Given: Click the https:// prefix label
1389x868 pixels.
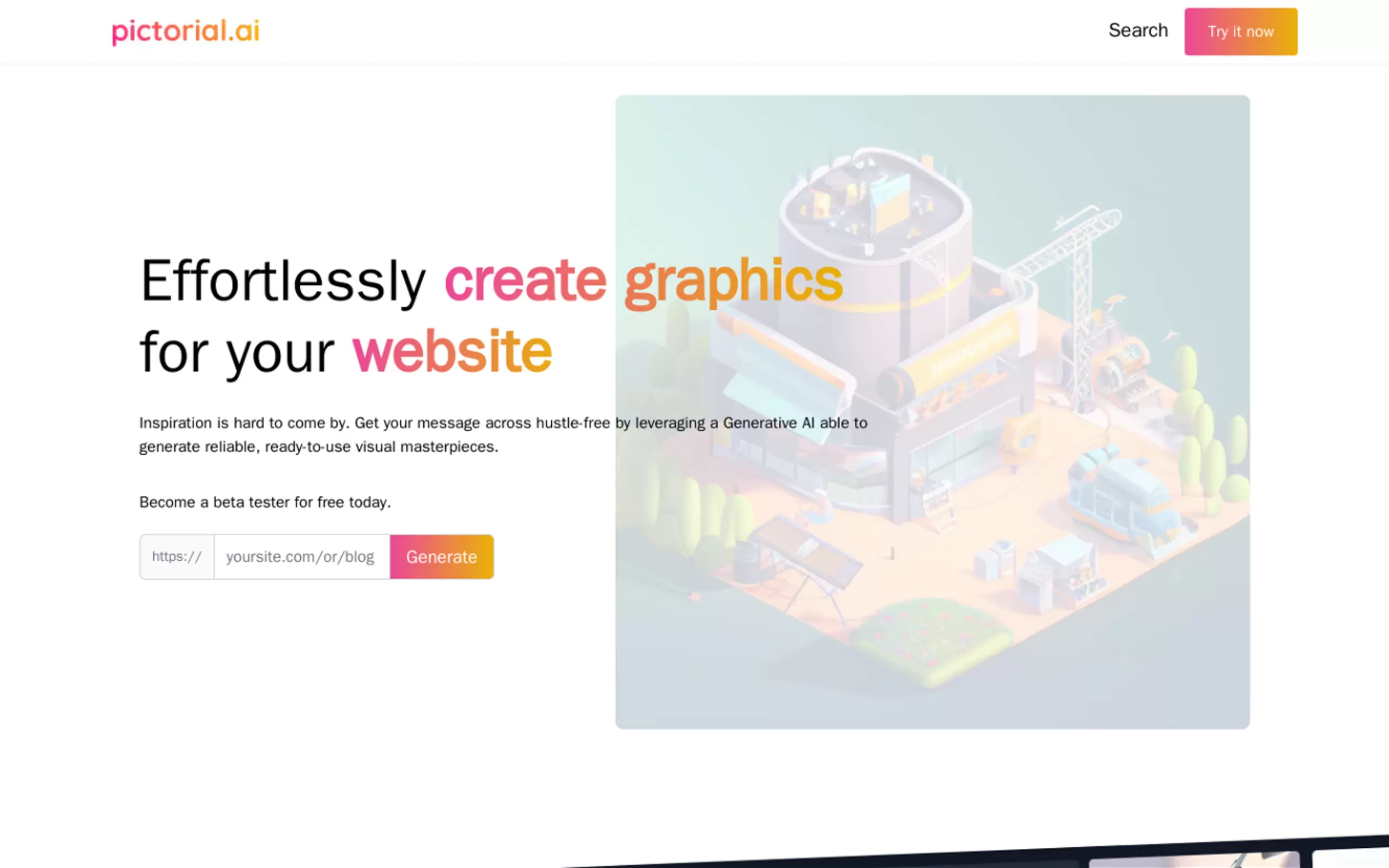Looking at the screenshot, I should click(x=177, y=556).
